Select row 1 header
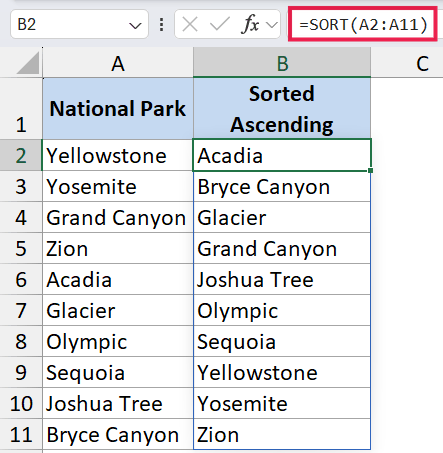 [x=21, y=108]
